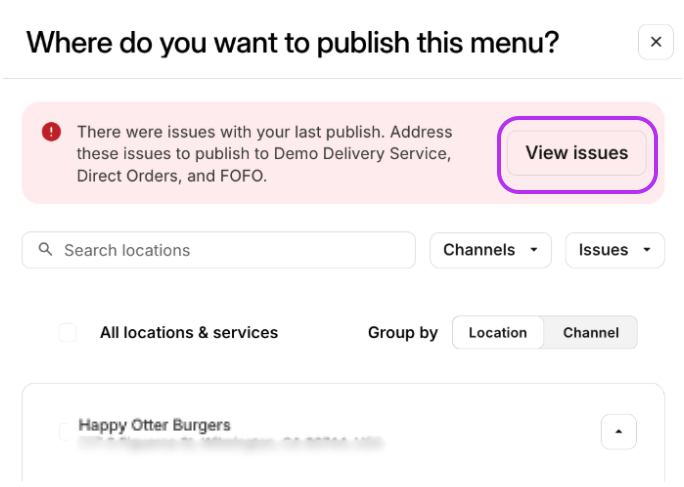Click the blurred address under Happy Otter Burgers

[x=230, y=441]
